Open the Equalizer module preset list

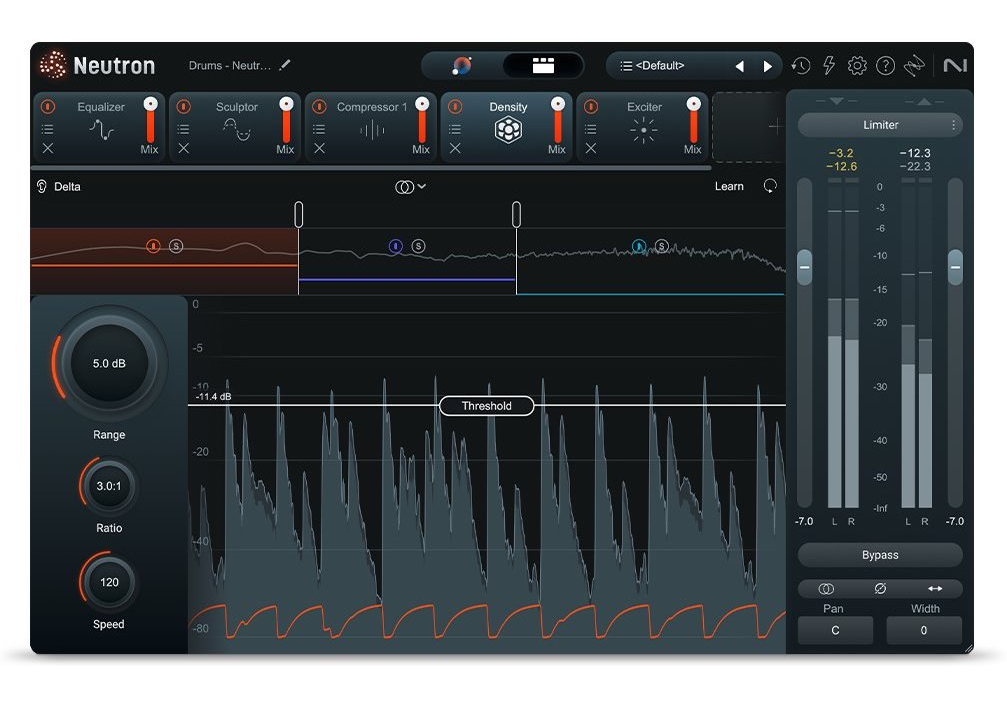pyautogui.click(x=48, y=129)
